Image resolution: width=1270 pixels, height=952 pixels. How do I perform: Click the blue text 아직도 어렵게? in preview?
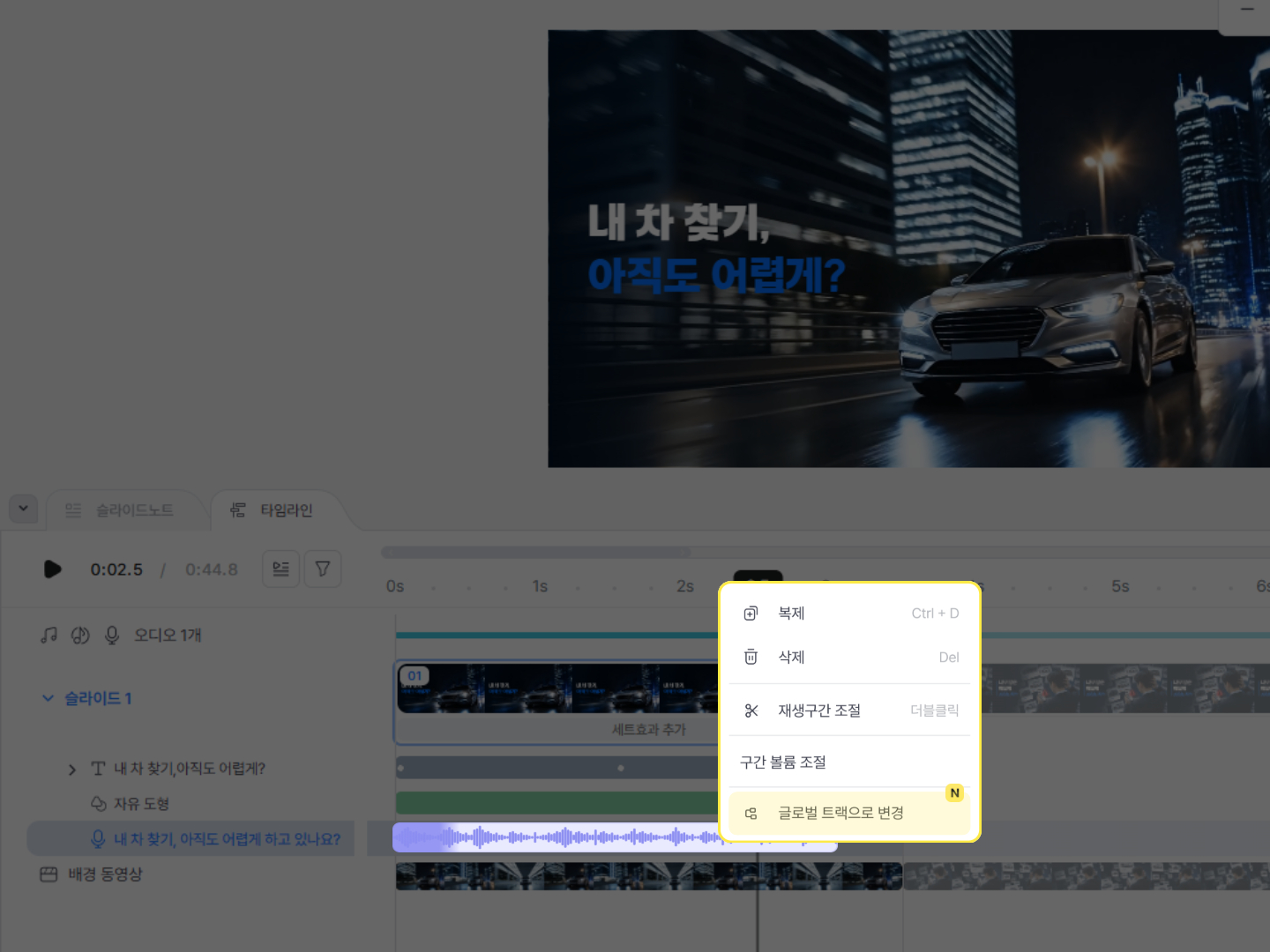point(716,275)
